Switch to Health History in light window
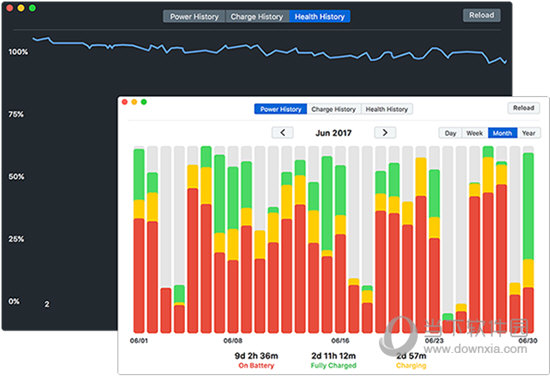Image resolution: width=550 pixels, height=376 pixels. coord(387,109)
